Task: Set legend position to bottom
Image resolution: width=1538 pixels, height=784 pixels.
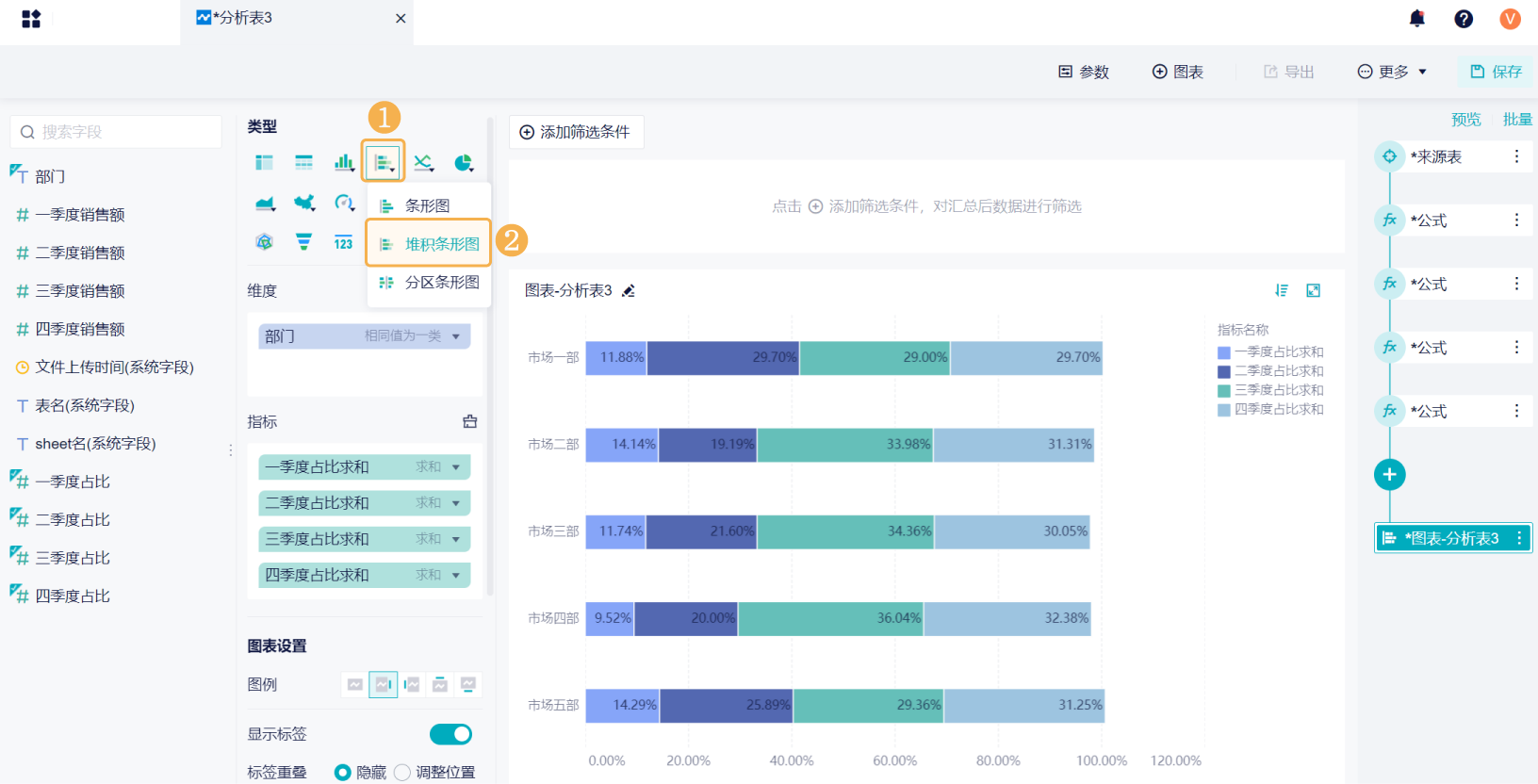Action: point(468,684)
